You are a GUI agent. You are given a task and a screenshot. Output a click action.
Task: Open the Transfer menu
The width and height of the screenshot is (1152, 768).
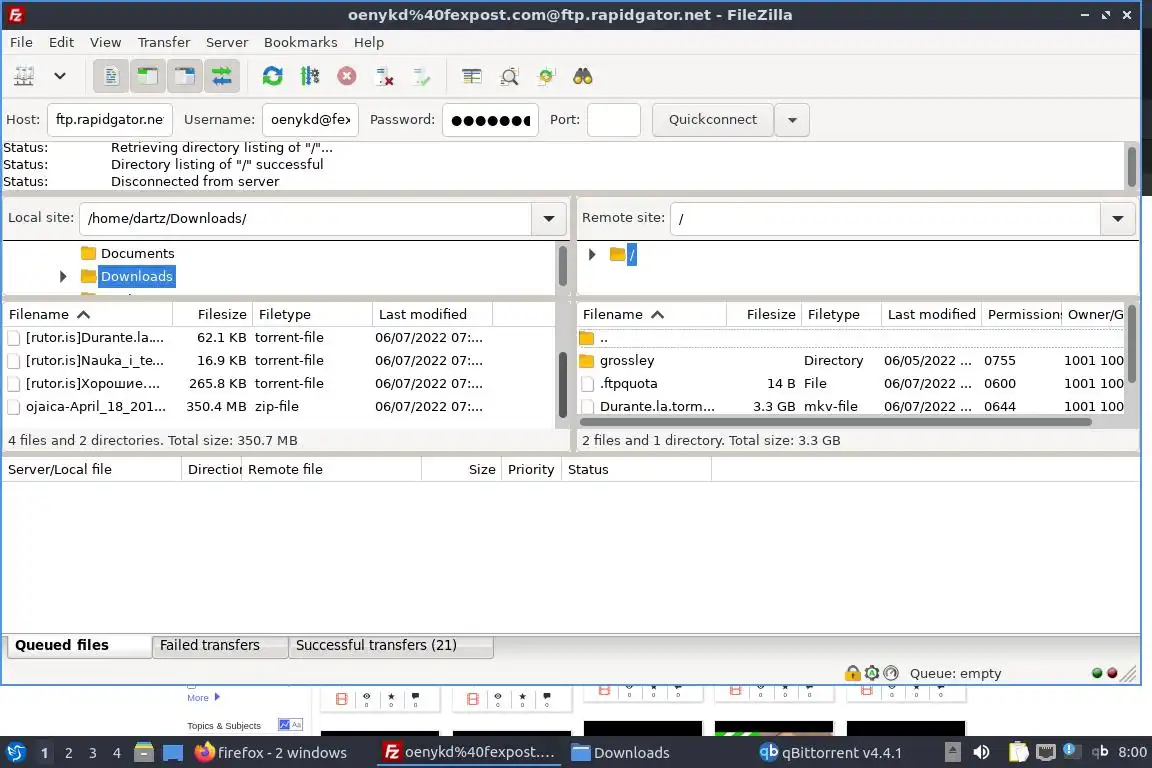(164, 42)
